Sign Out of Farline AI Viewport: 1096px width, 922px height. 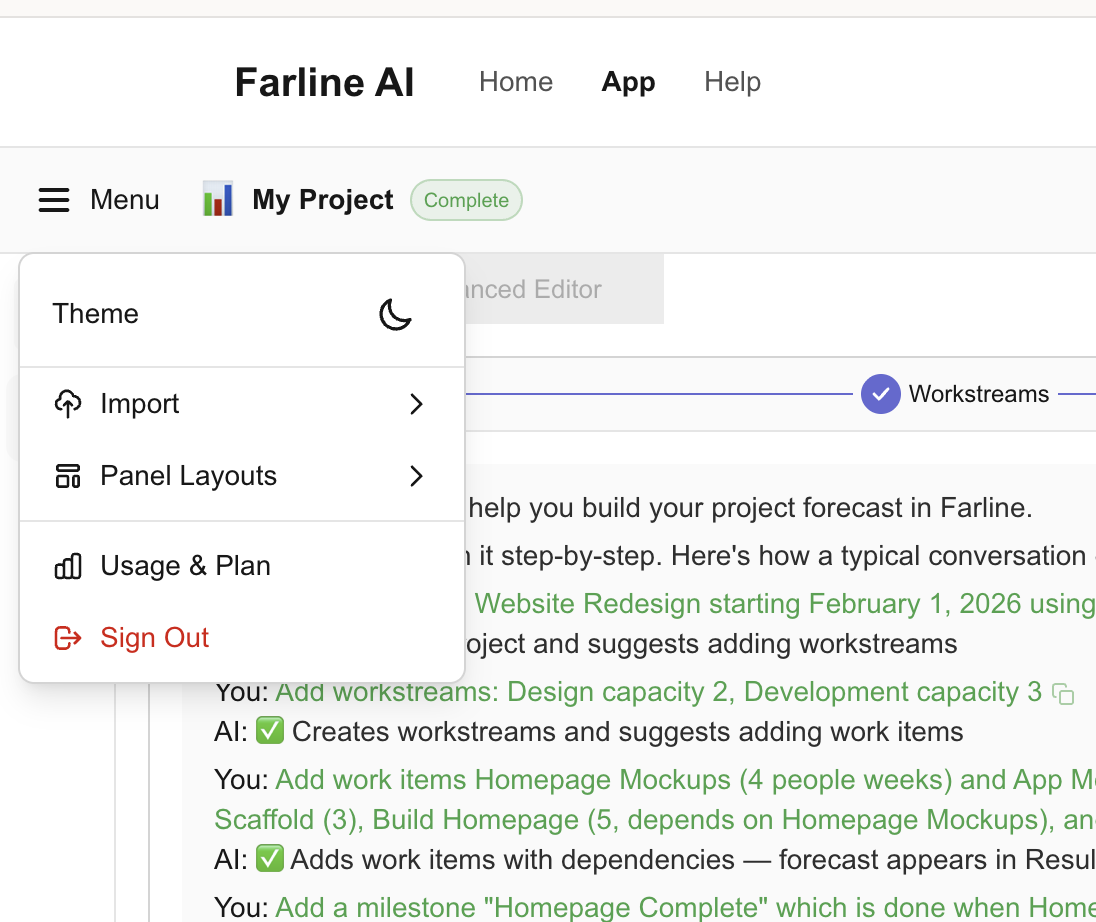click(154, 637)
